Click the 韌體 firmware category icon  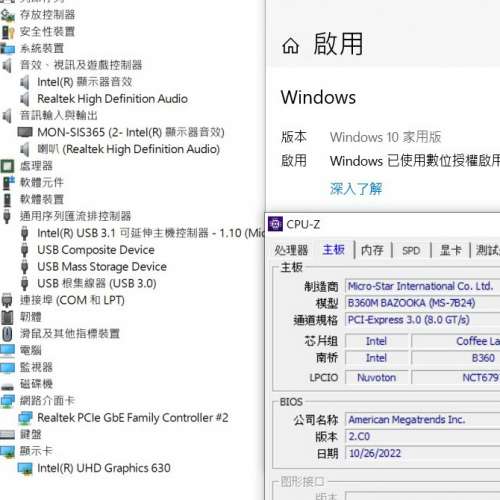point(7,317)
